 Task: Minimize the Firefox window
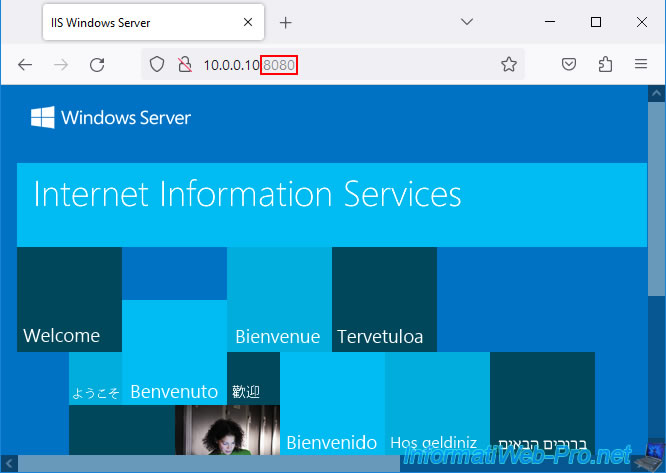point(550,22)
